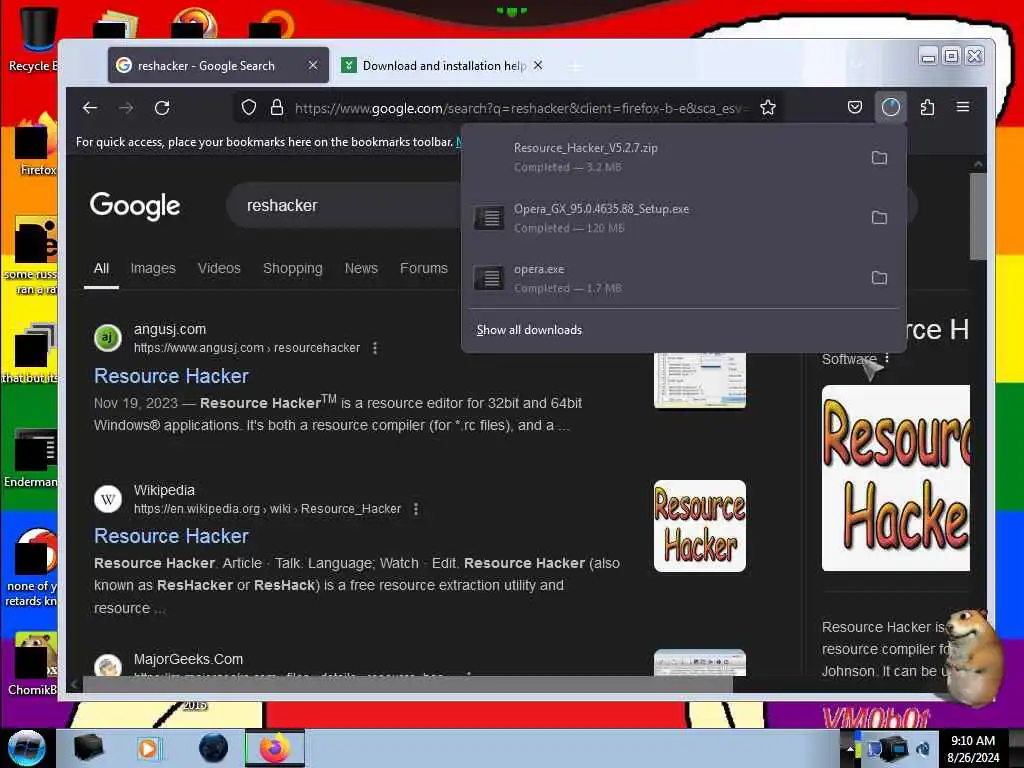Open the opera.exe downloaded file
This screenshot has width=1024, height=768.
tap(663, 278)
